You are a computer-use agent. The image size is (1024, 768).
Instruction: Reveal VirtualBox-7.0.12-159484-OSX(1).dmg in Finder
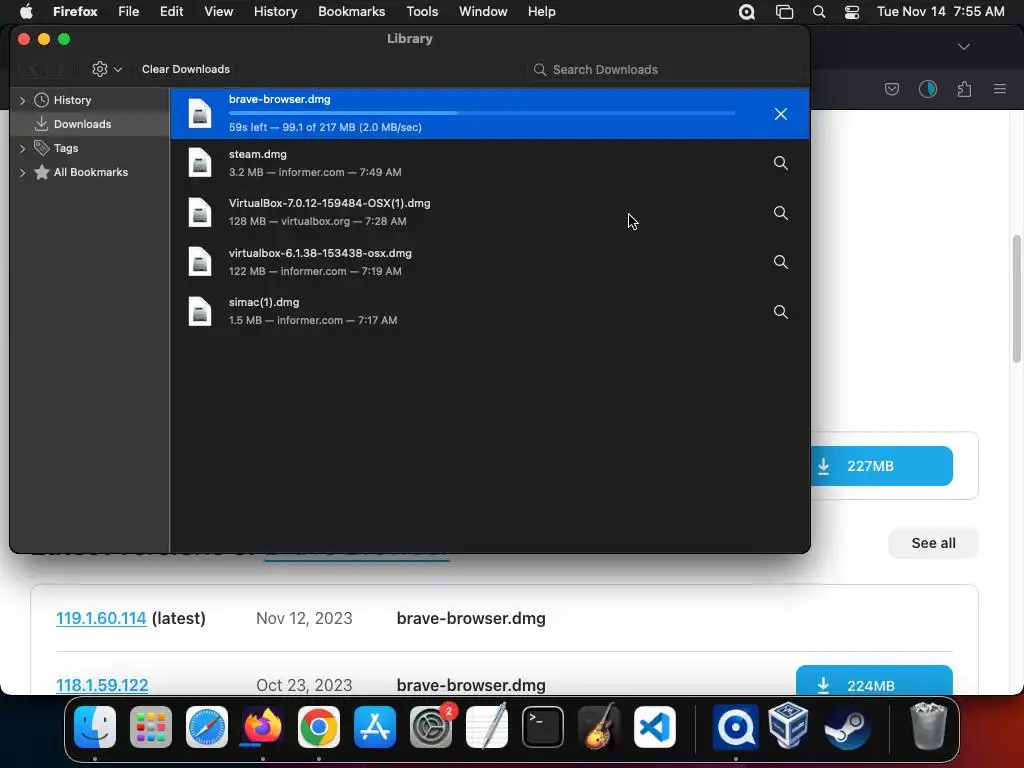click(x=780, y=213)
